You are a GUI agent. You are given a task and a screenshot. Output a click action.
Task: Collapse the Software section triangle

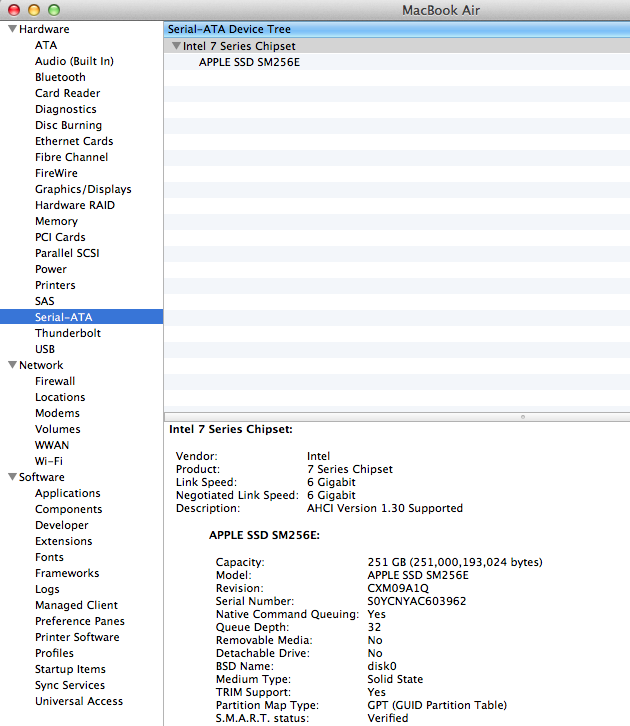point(12,477)
